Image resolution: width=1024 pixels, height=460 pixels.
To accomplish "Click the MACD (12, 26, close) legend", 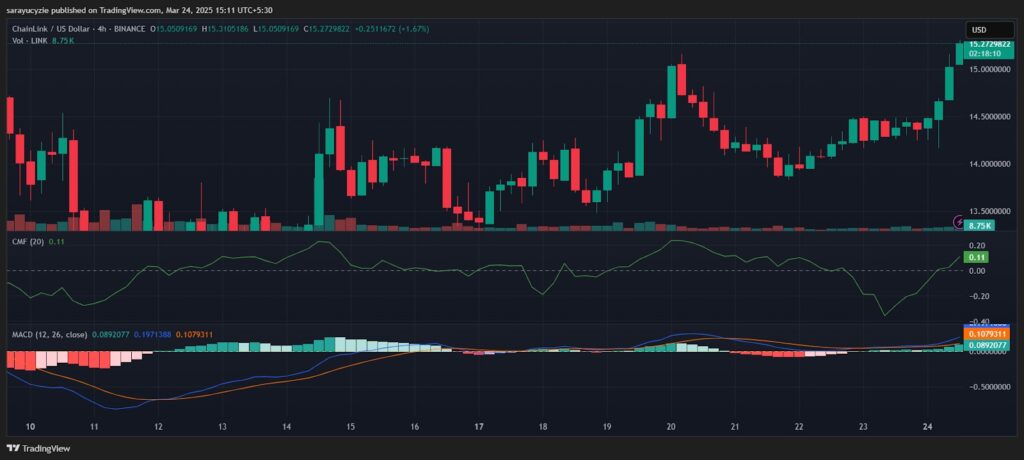I will click(46, 334).
